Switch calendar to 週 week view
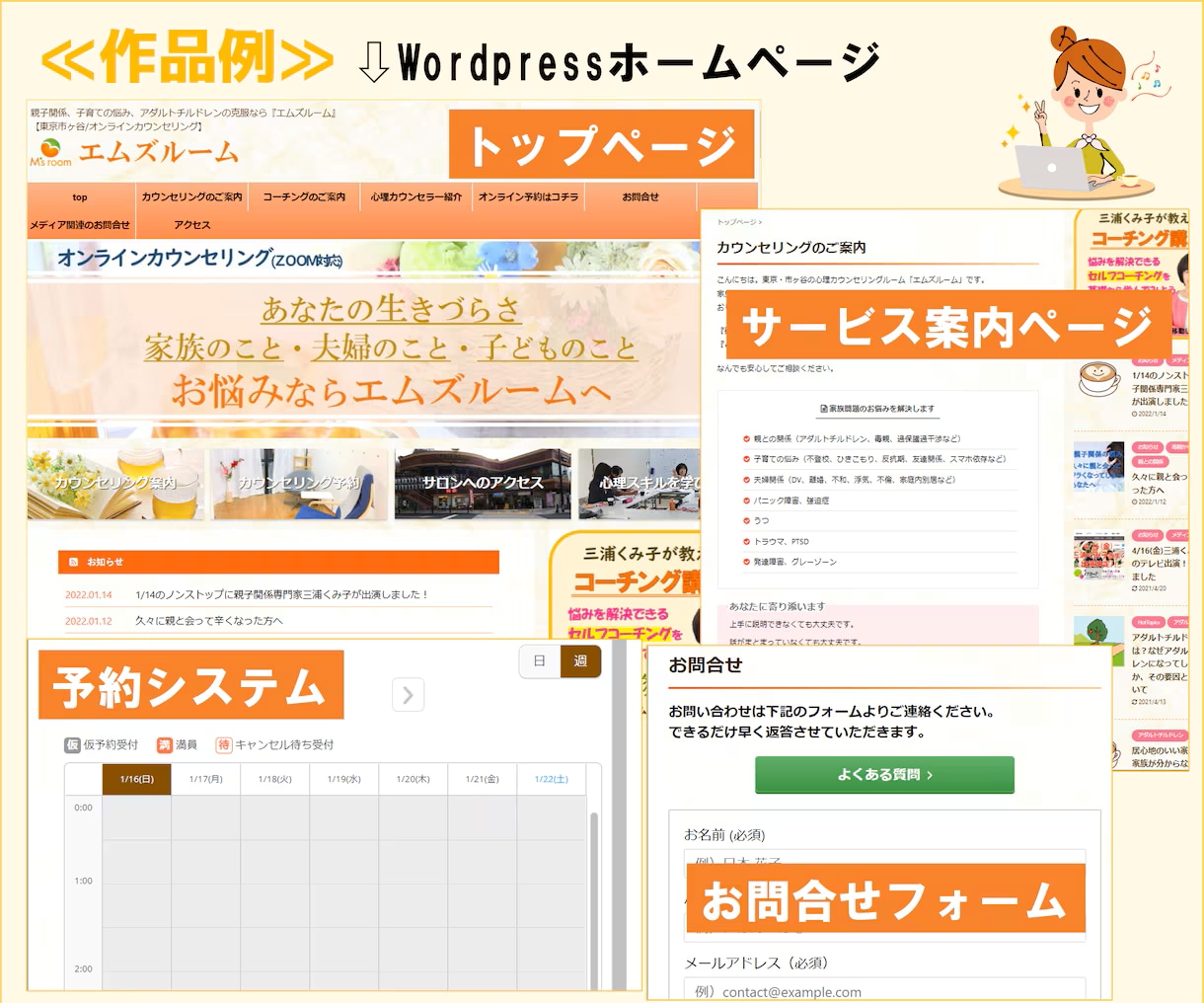The image size is (1204, 1003). (580, 660)
